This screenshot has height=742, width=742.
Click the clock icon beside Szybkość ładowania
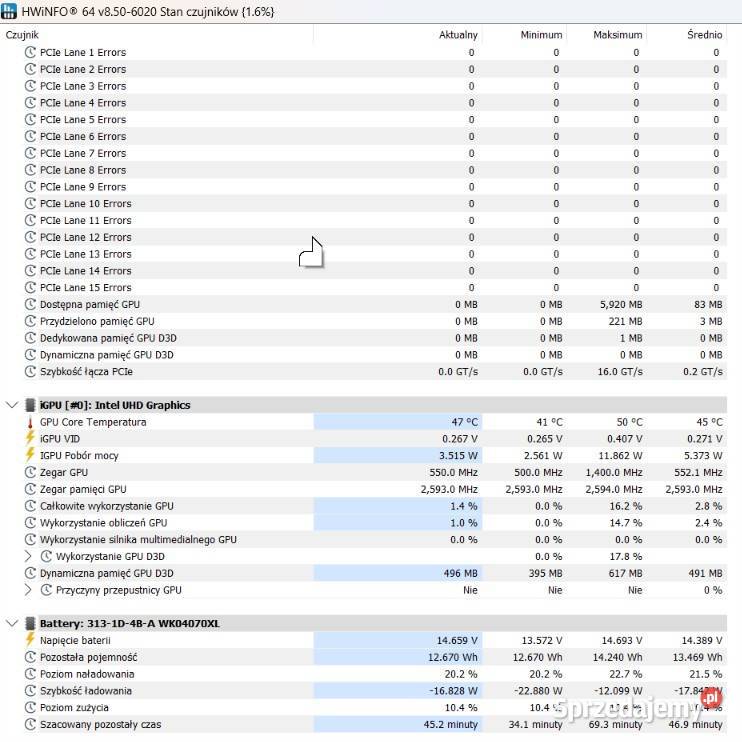click(x=30, y=691)
